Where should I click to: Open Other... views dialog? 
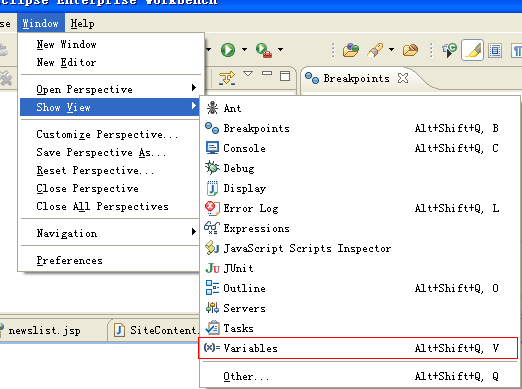(360, 376)
